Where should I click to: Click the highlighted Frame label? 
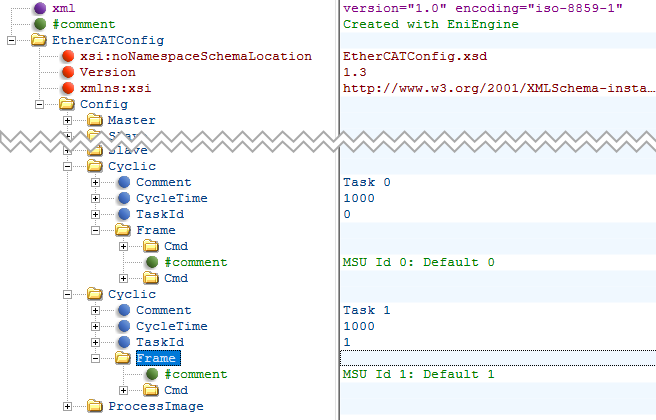coord(158,358)
